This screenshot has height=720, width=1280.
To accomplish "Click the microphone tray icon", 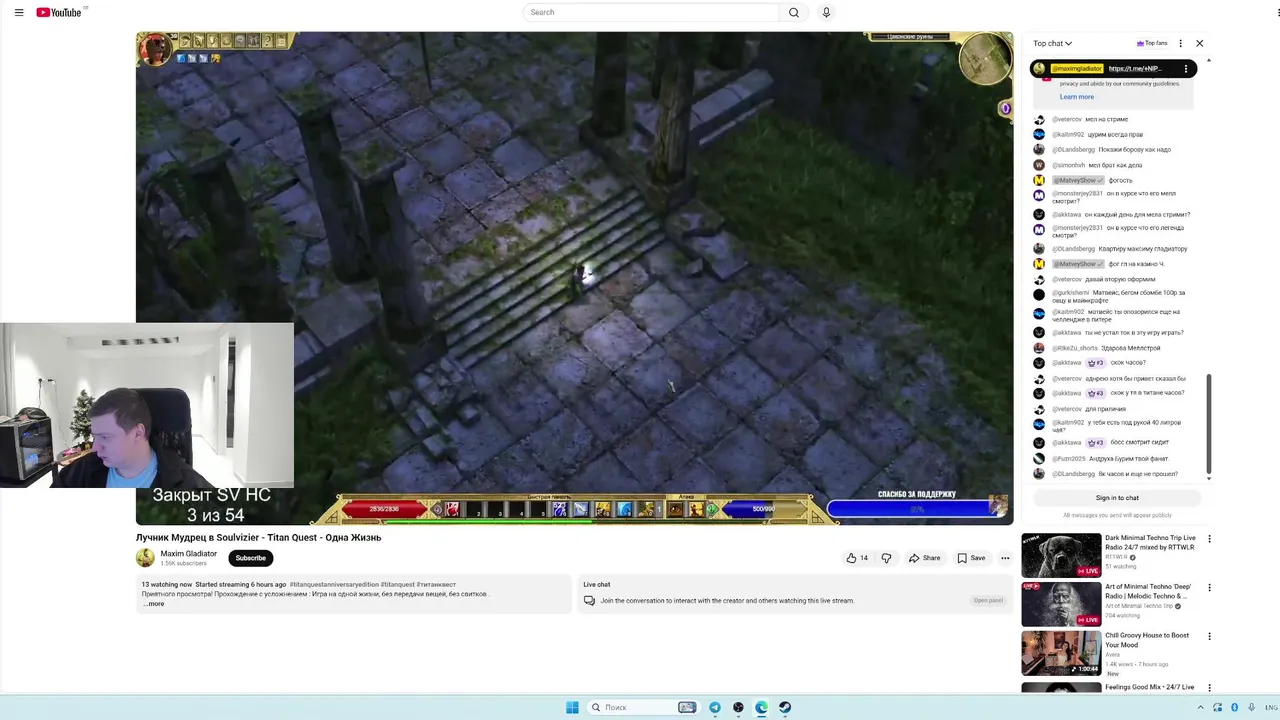I will (x=1250, y=707).
